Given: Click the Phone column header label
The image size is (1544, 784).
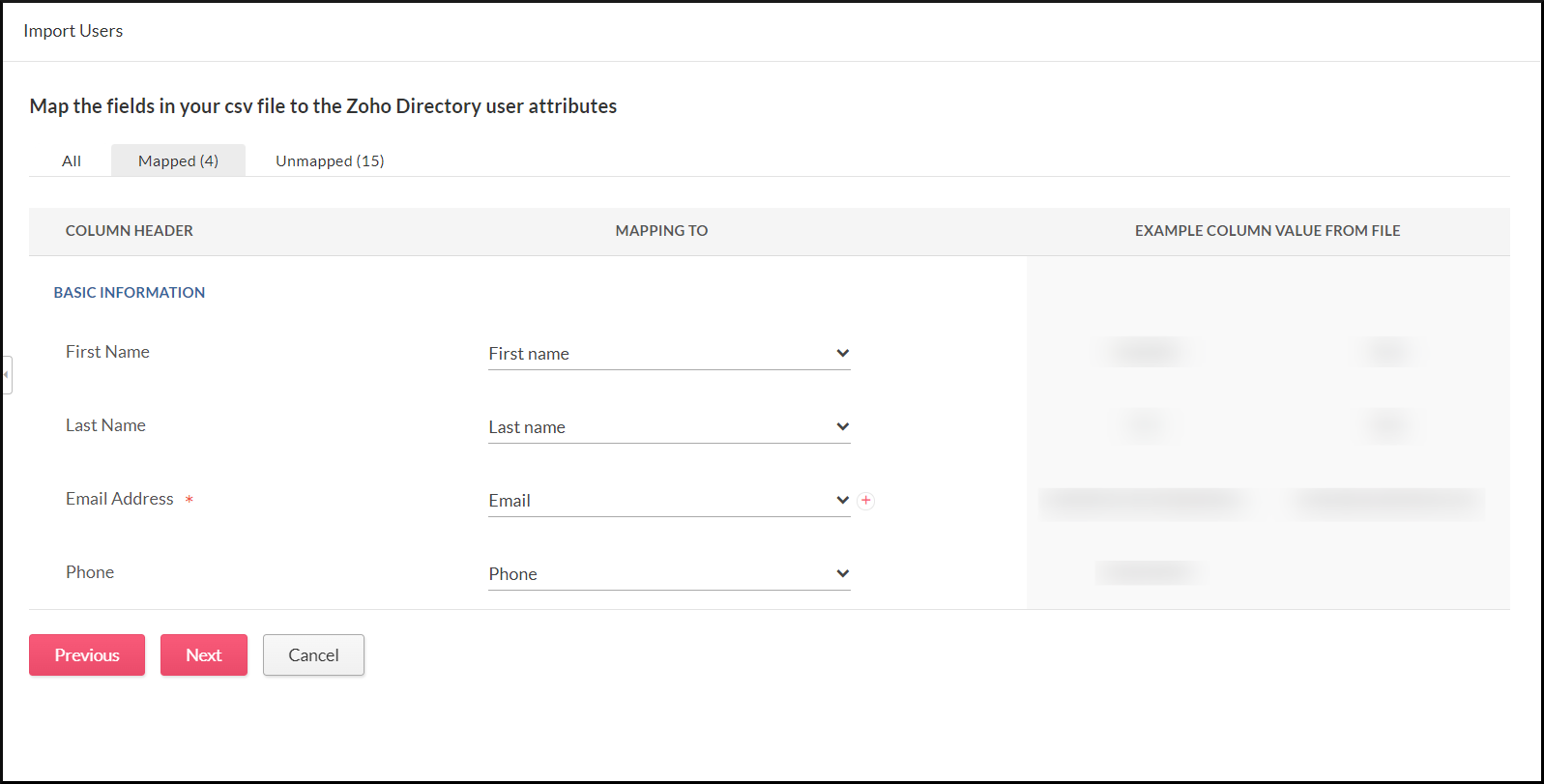Looking at the screenshot, I should [x=90, y=572].
